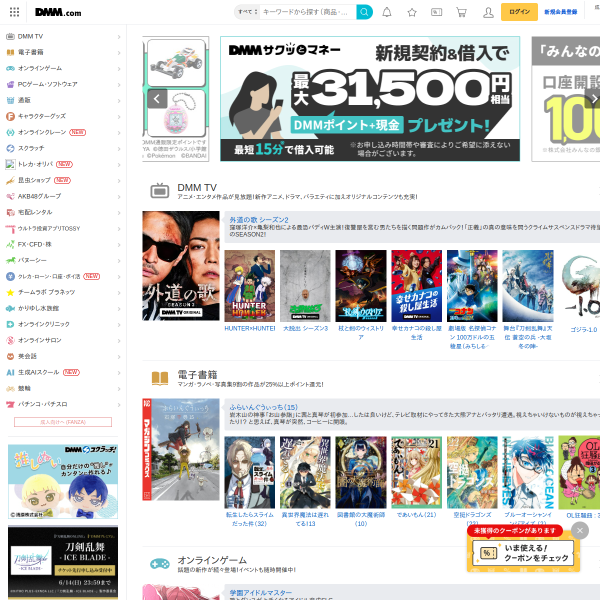Screen dimensions: 600x600
Task: Open the 劇場版 名探偵コナン poster thumbnail
Action: 472,286
